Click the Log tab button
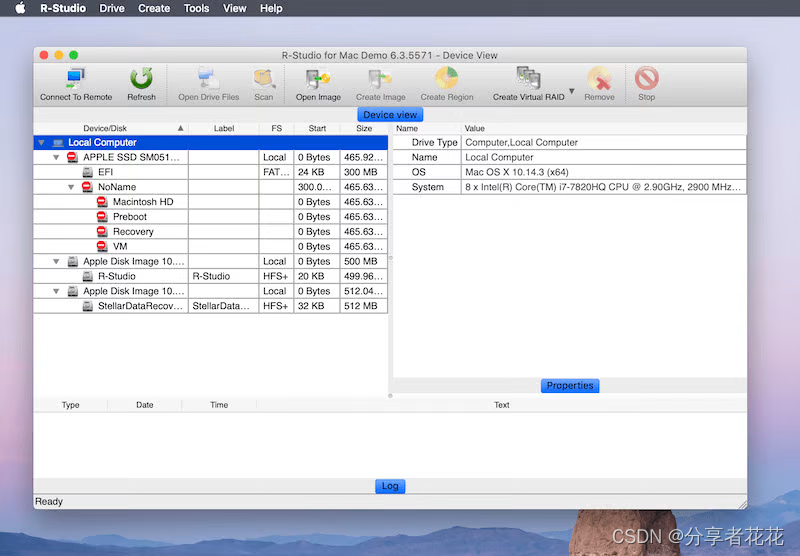Image resolution: width=800 pixels, height=556 pixels. point(390,486)
